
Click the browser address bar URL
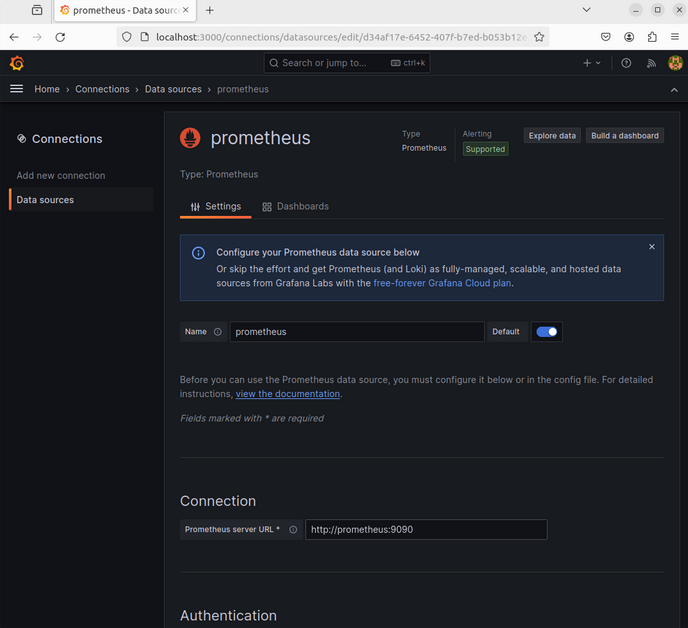341,37
